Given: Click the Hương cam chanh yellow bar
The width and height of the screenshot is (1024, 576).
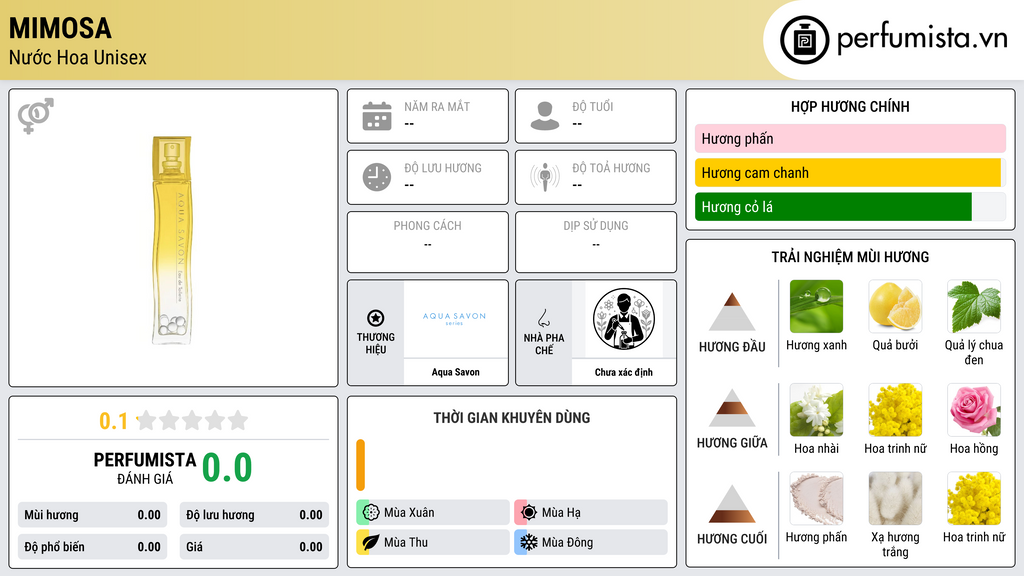Looking at the screenshot, I should tap(848, 173).
